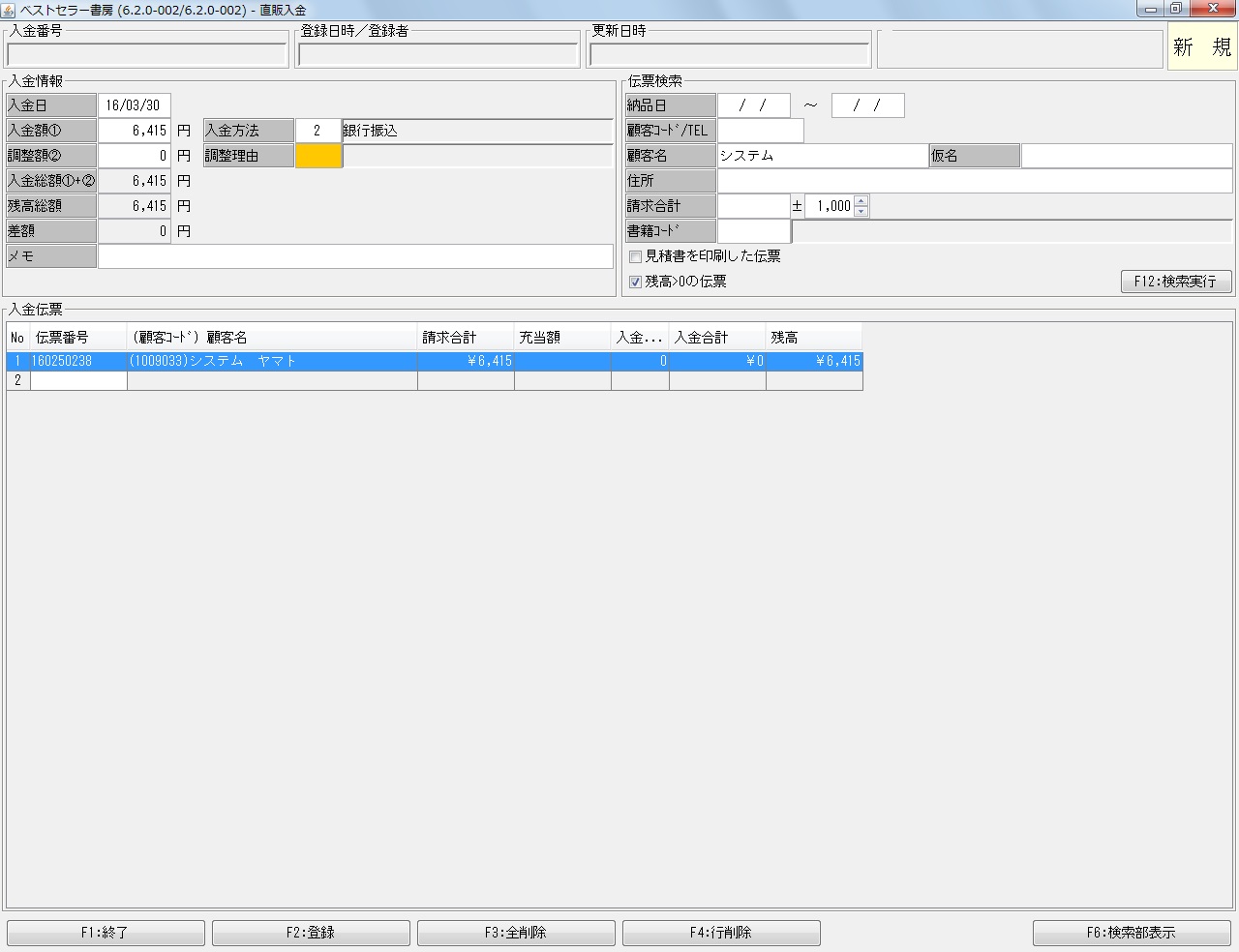Click F2:登録 to register the payment
This screenshot has height=952, width=1239.
point(311,932)
